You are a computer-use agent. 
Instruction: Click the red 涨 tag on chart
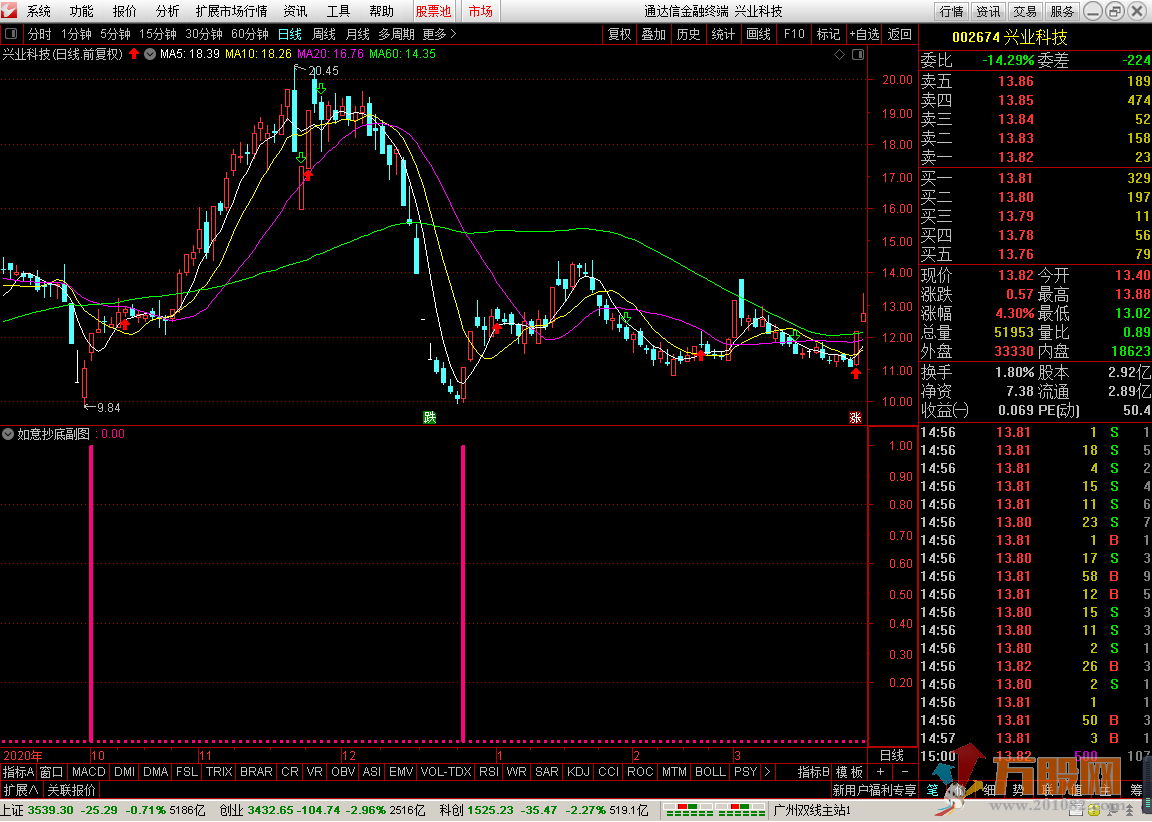coord(855,417)
